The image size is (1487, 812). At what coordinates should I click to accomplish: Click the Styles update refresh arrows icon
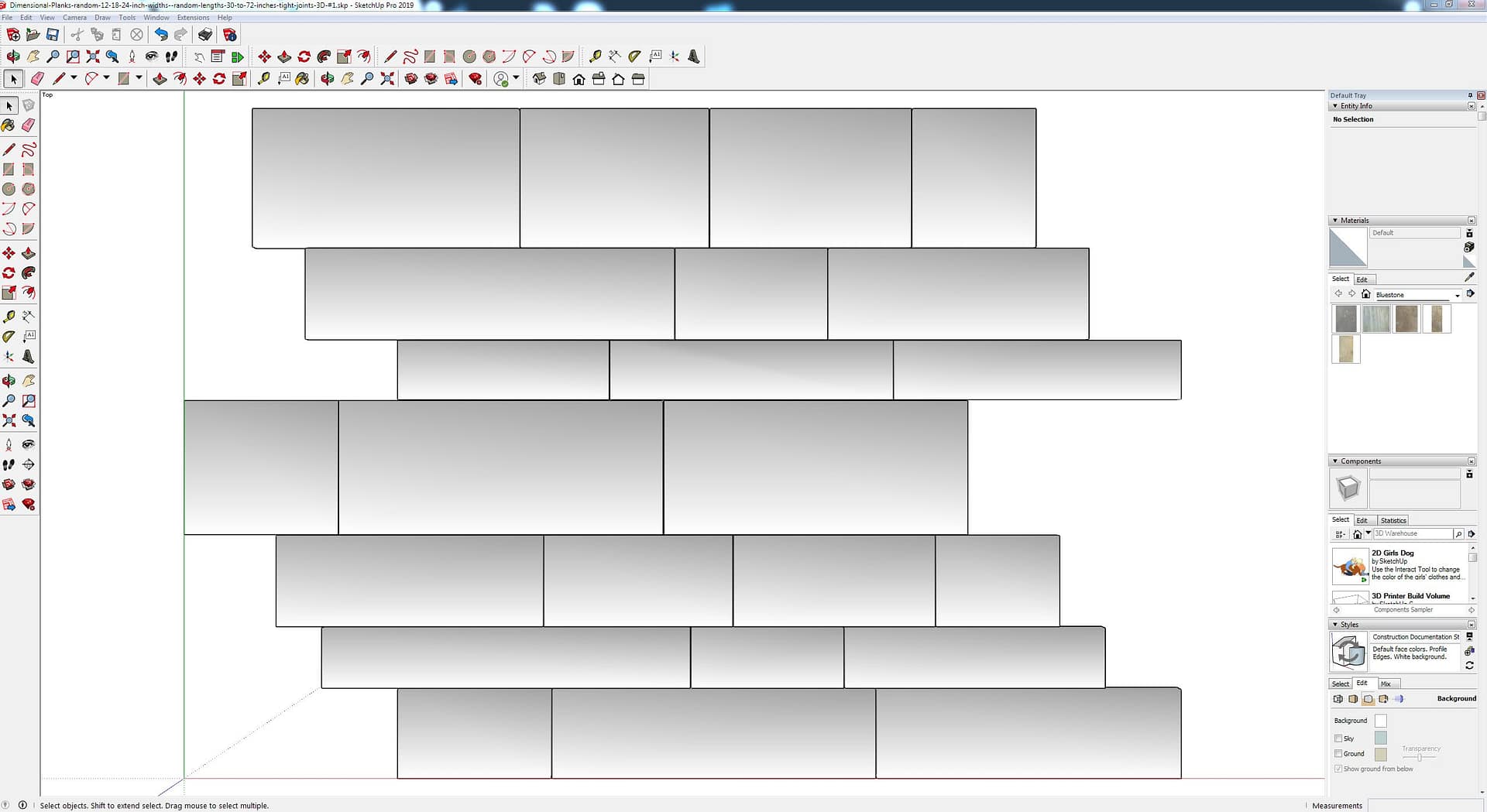(x=1469, y=665)
